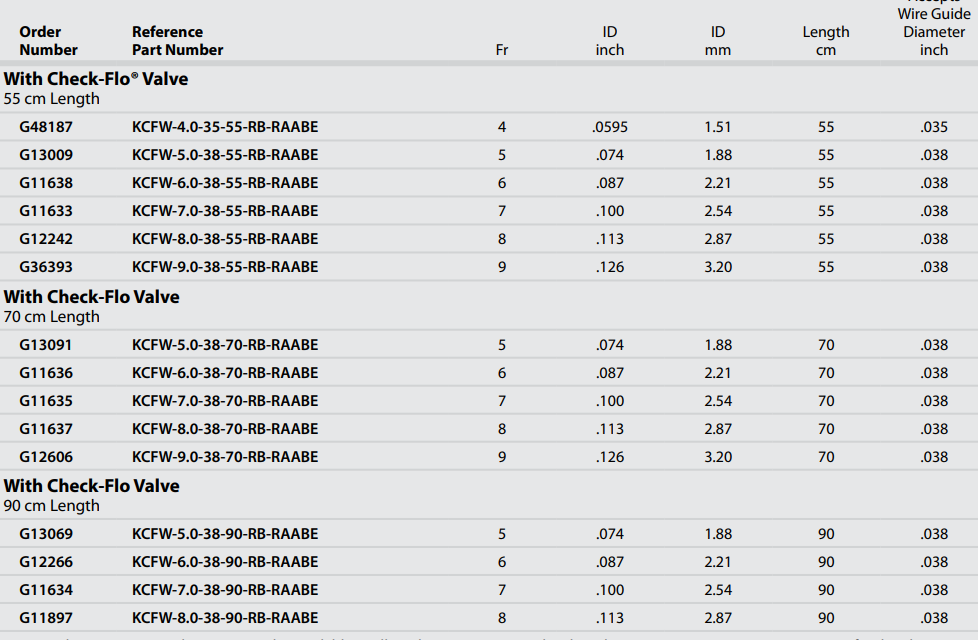The image size is (978, 640).
Task: Click the 1.51 ID mm value
Action: 718,127
